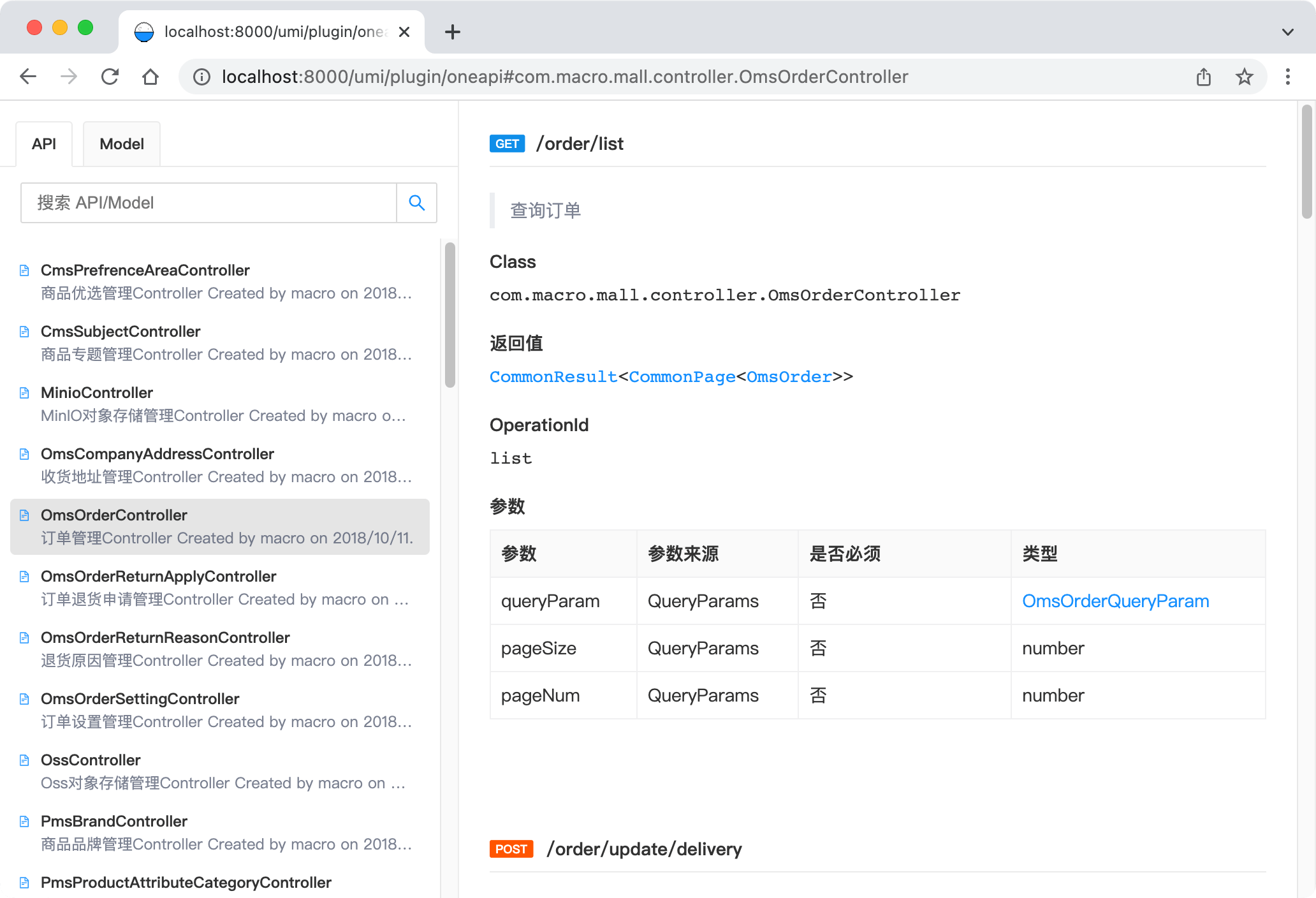Viewport: 1316px width, 898px height.
Task: Select PmsBrandController in the API list
Action: click(x=114, y=821)
